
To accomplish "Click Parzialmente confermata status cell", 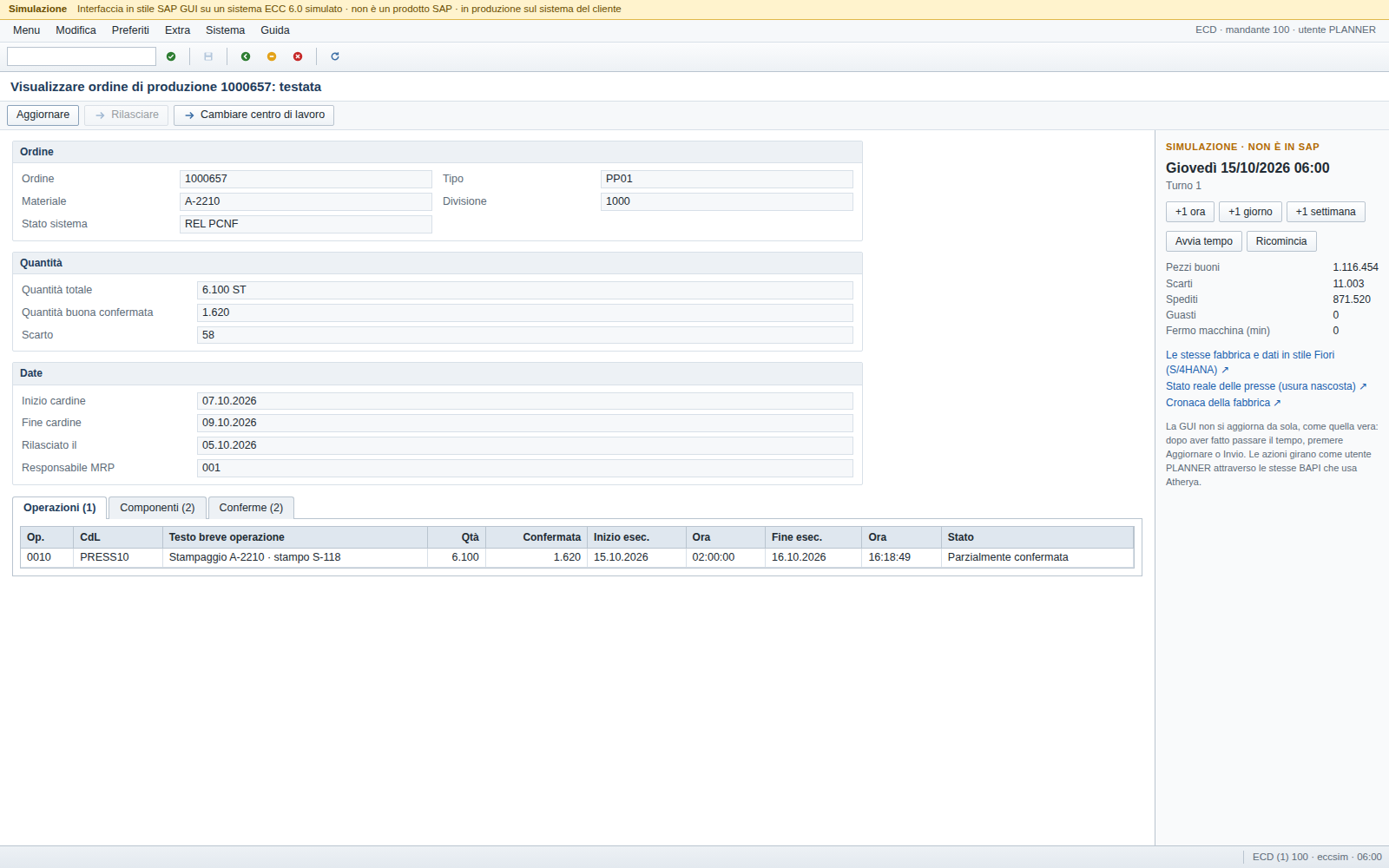I will click(1037, 557).
